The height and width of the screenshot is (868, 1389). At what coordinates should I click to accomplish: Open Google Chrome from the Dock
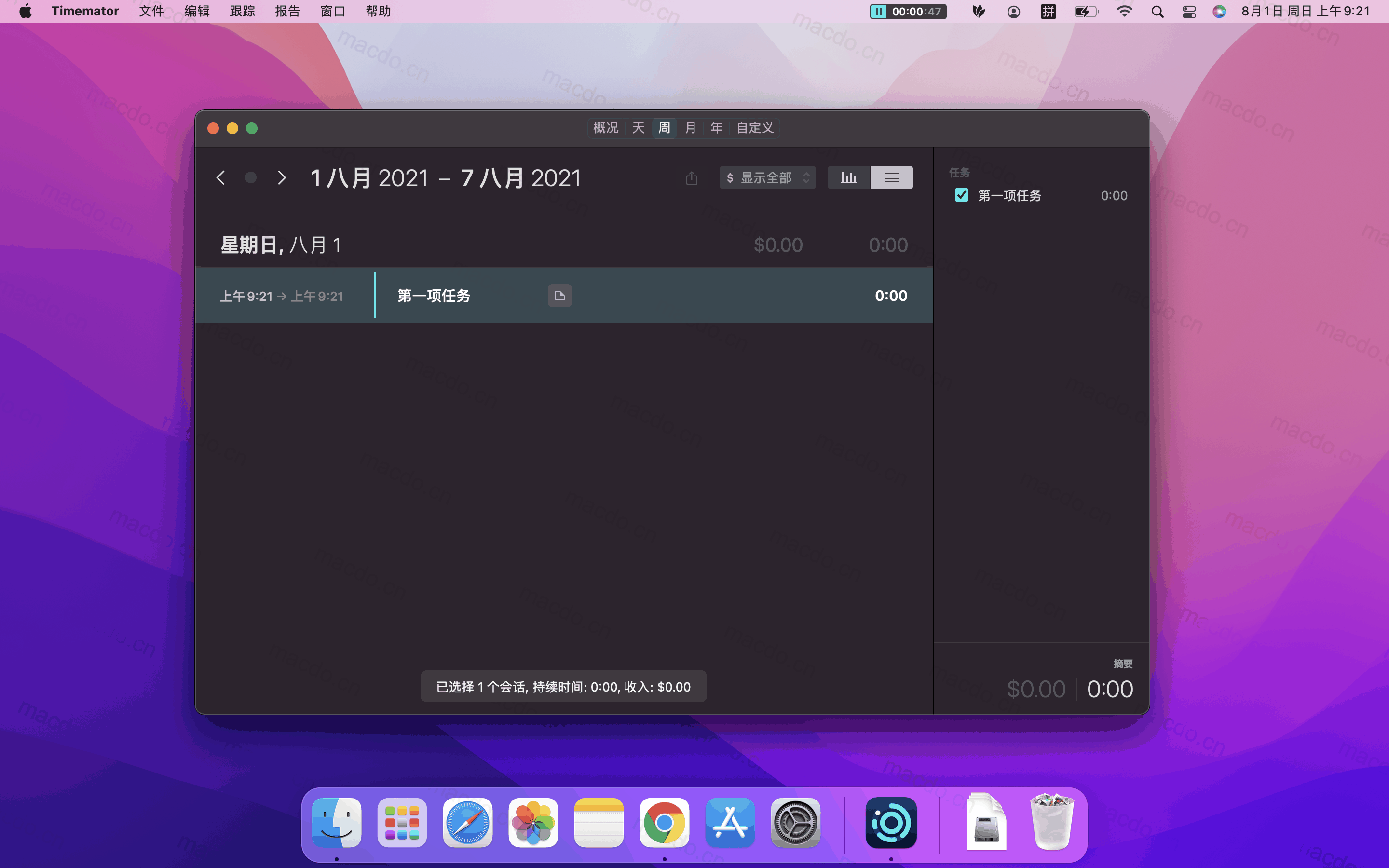[664, 822]
